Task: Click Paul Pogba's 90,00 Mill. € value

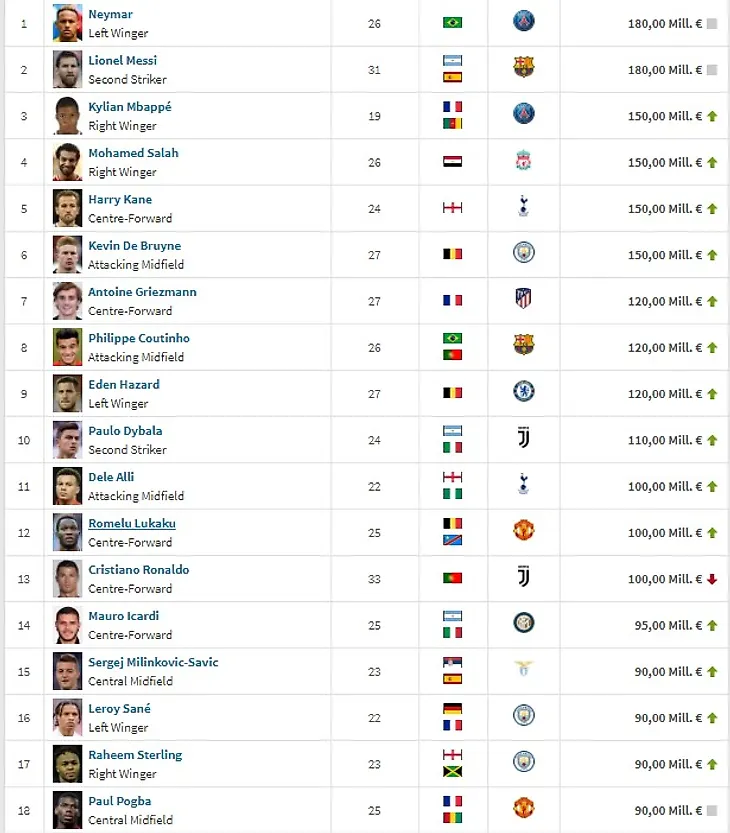Action: coord(668,810)
